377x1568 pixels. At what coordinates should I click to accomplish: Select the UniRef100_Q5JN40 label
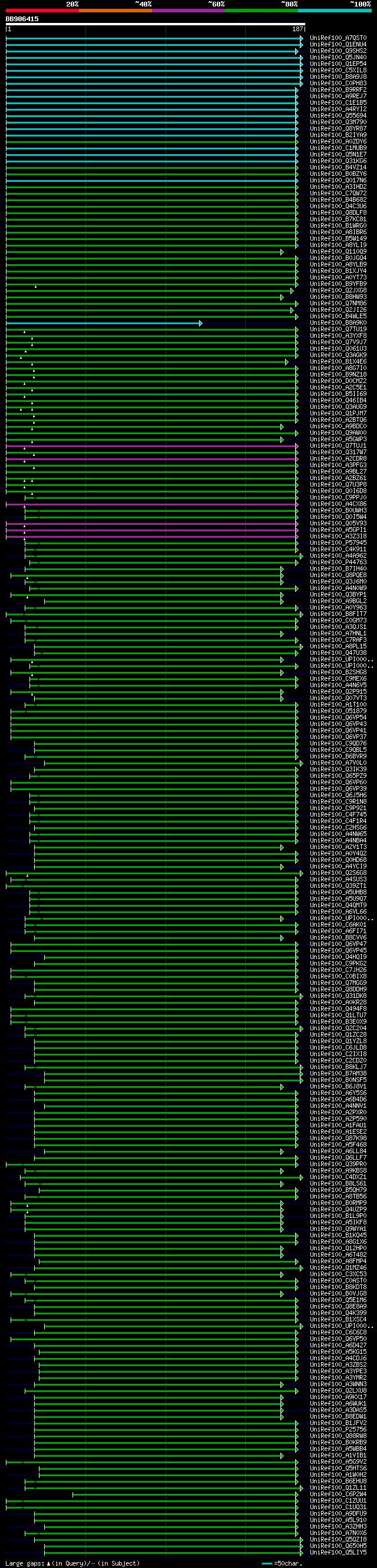338,58
